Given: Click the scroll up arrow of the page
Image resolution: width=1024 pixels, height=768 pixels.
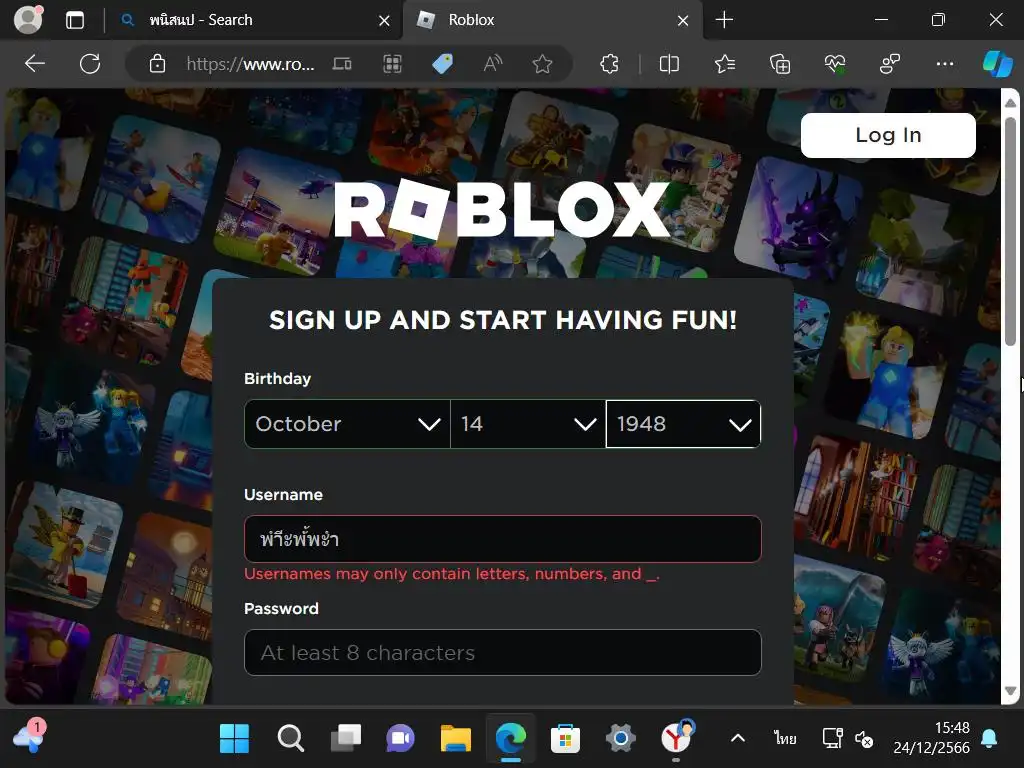Looking at the screenshot, I should (x=1010, y=103).
